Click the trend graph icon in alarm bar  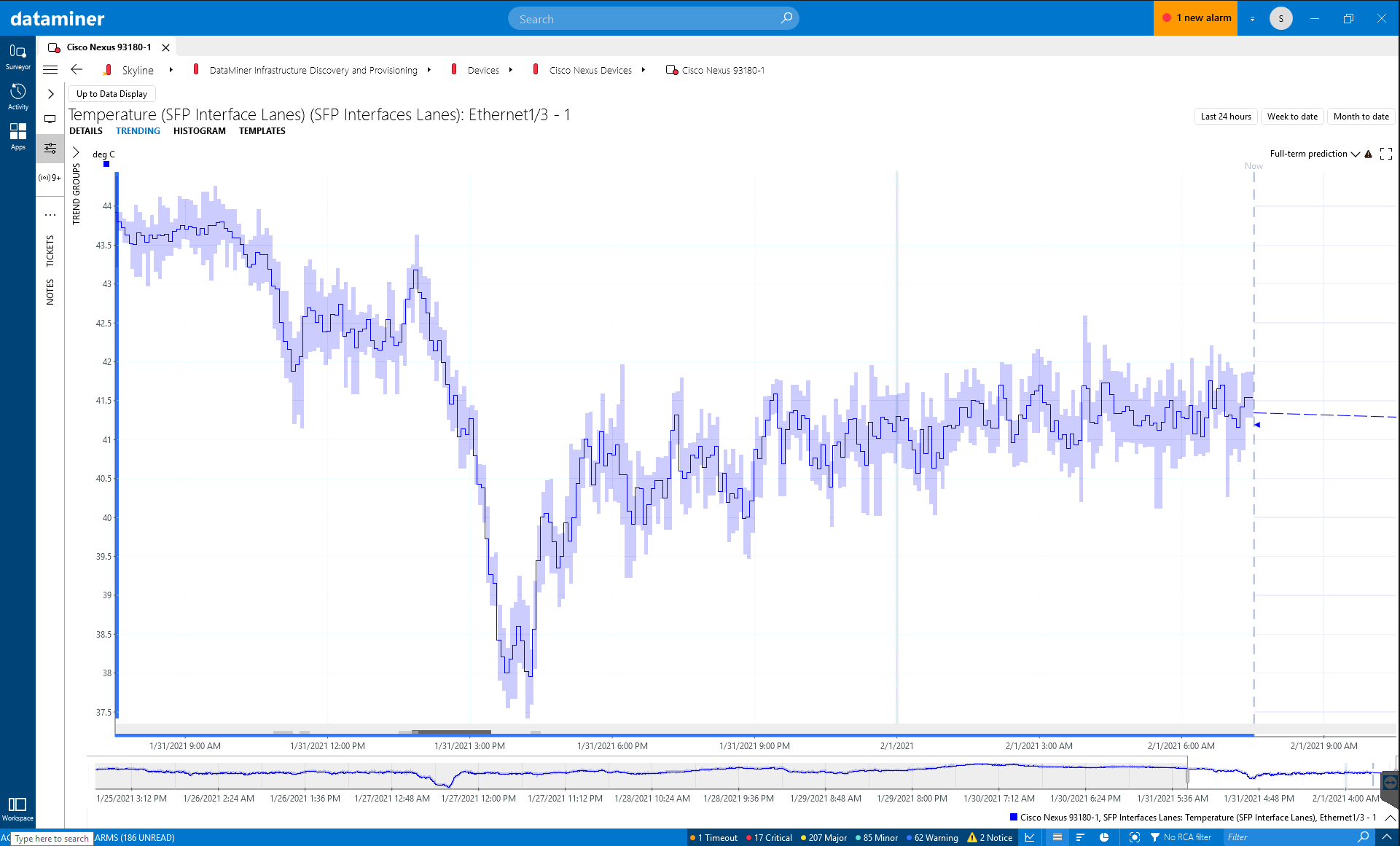pos(1030,837)
